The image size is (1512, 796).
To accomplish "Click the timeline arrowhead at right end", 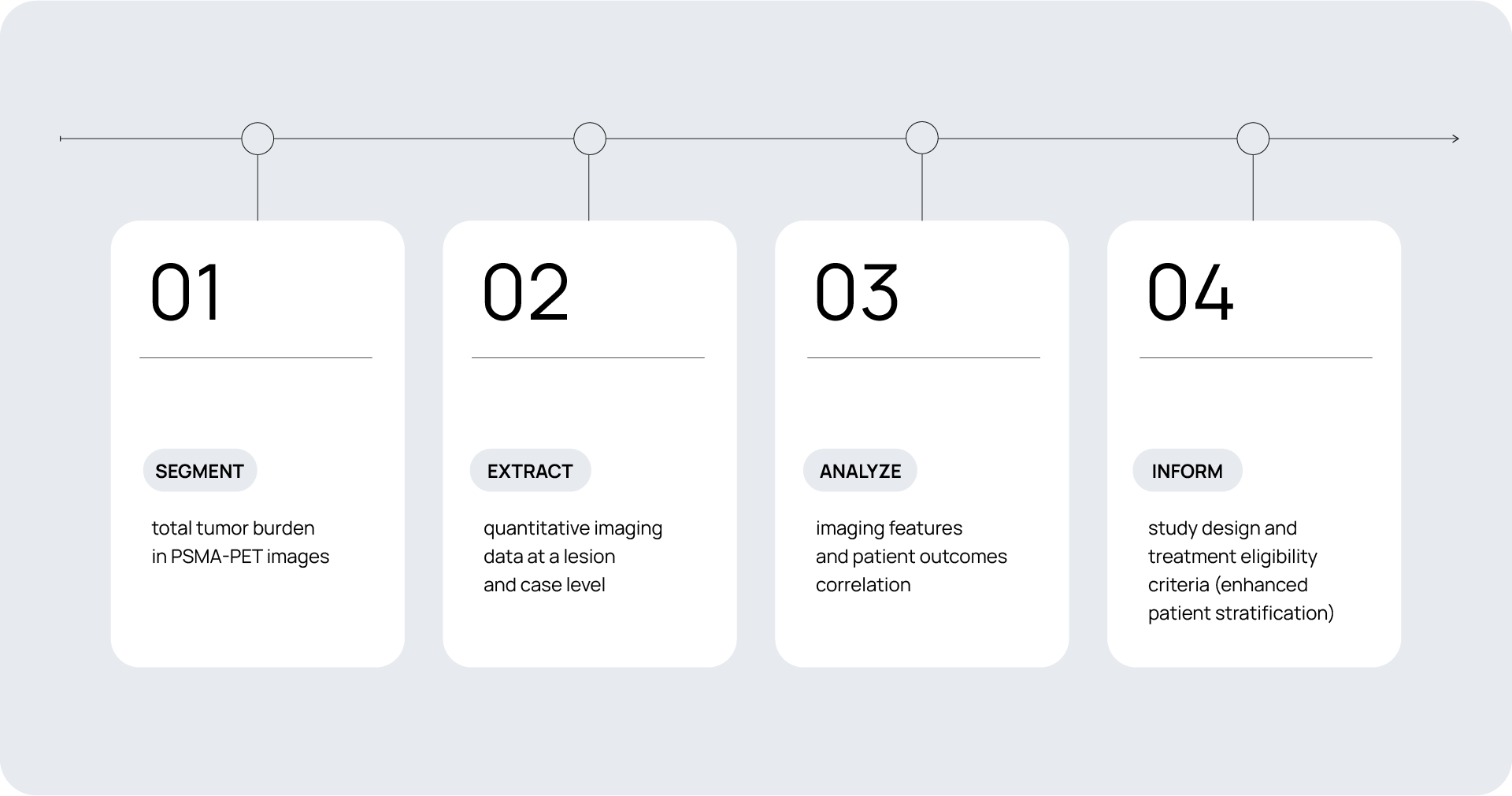I will tap(1455, 139).
